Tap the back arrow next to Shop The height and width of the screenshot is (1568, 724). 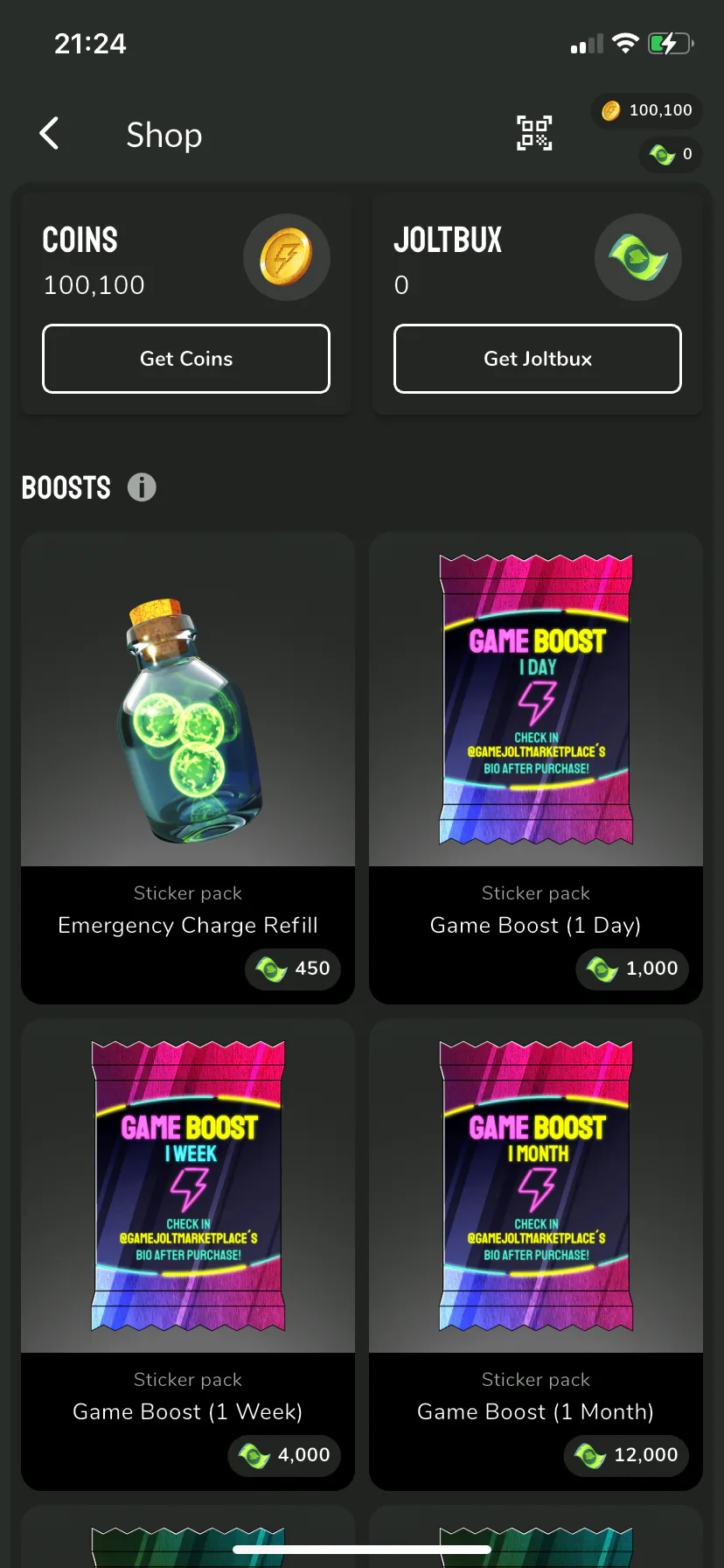50,134
